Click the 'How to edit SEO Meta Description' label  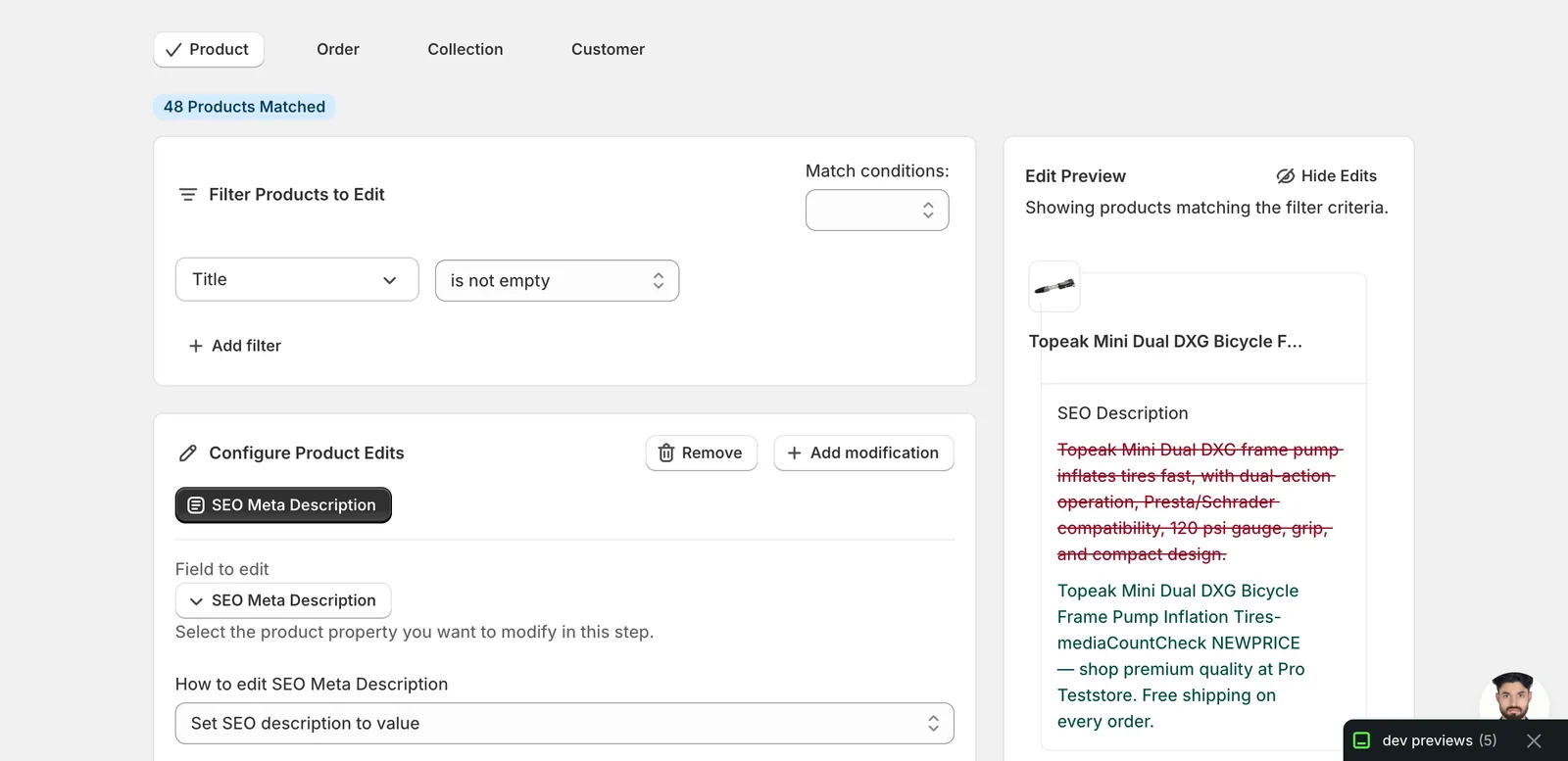point(312,685)
